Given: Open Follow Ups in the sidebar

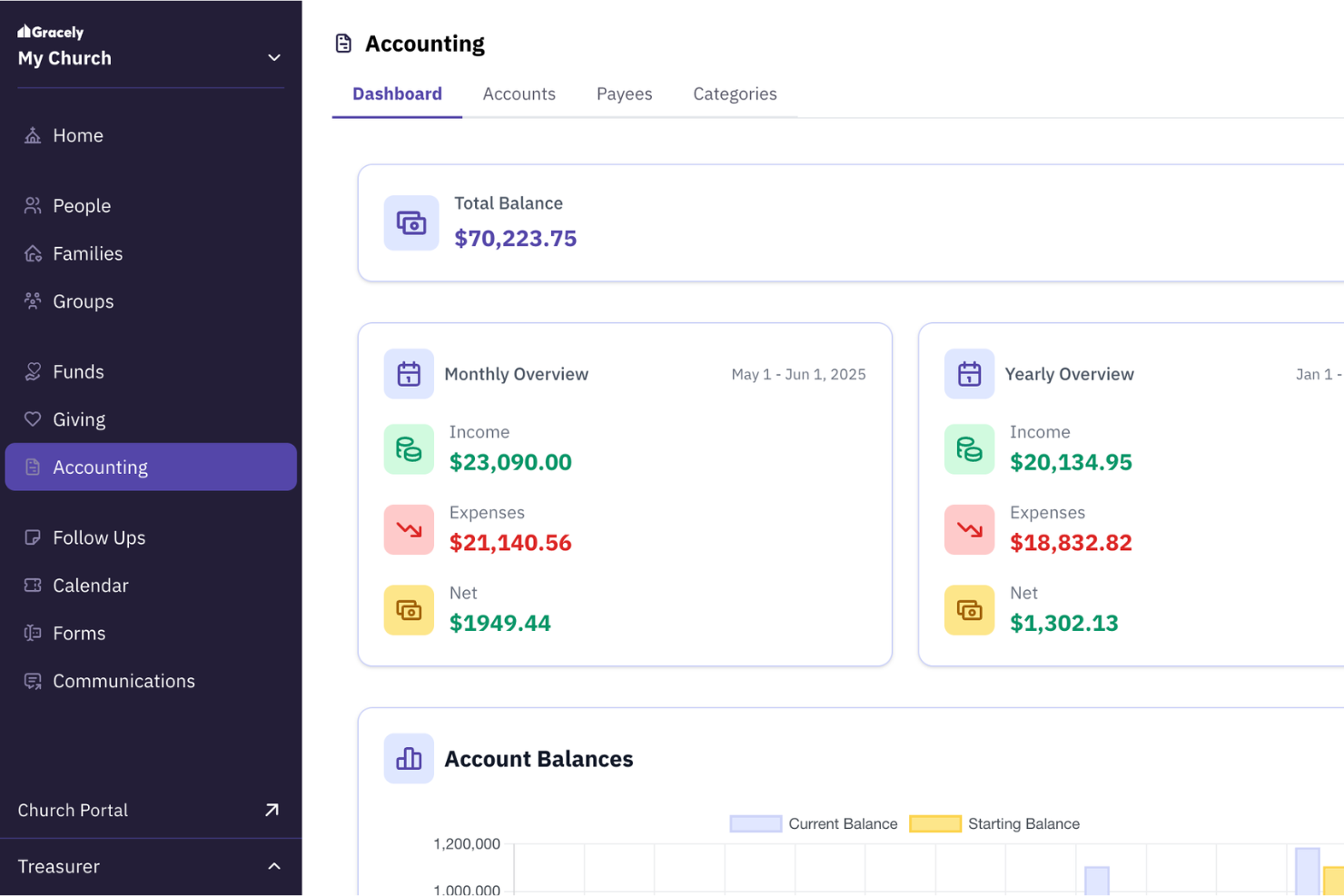Looking at the screenshot, I should coord(151,537).
